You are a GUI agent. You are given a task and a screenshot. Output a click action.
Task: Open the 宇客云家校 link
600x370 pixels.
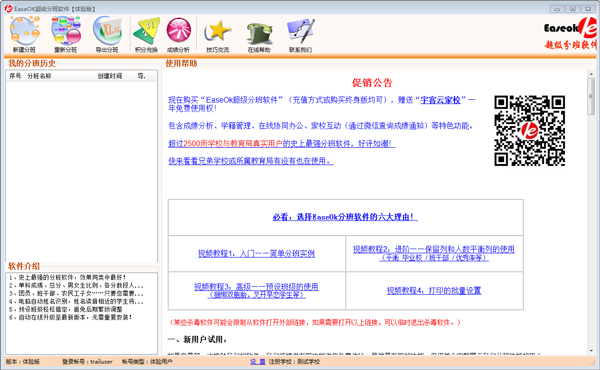pyautogui.click(x=440, y=100)
